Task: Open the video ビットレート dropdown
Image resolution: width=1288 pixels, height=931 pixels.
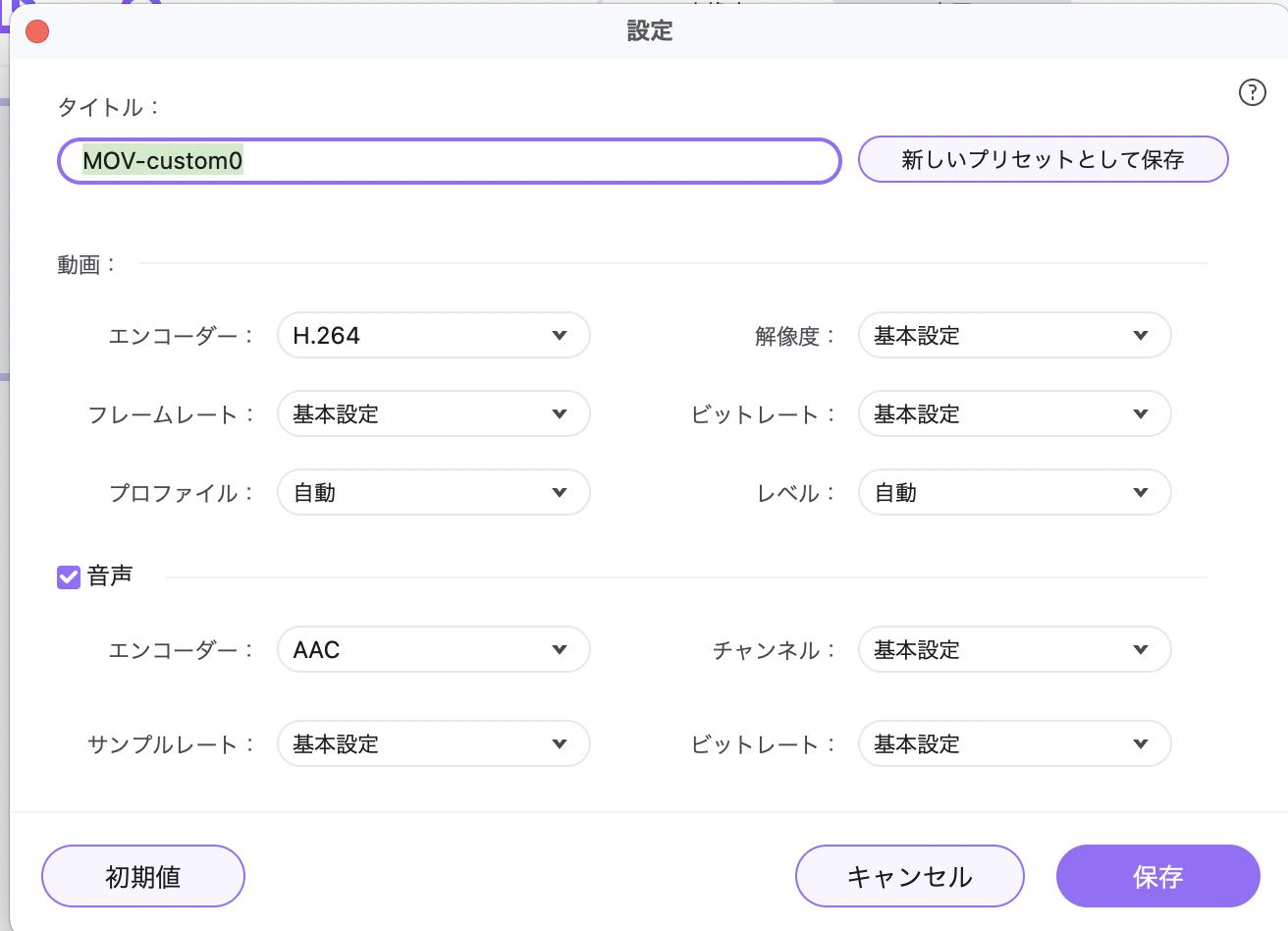Action: click(1015, 414)
